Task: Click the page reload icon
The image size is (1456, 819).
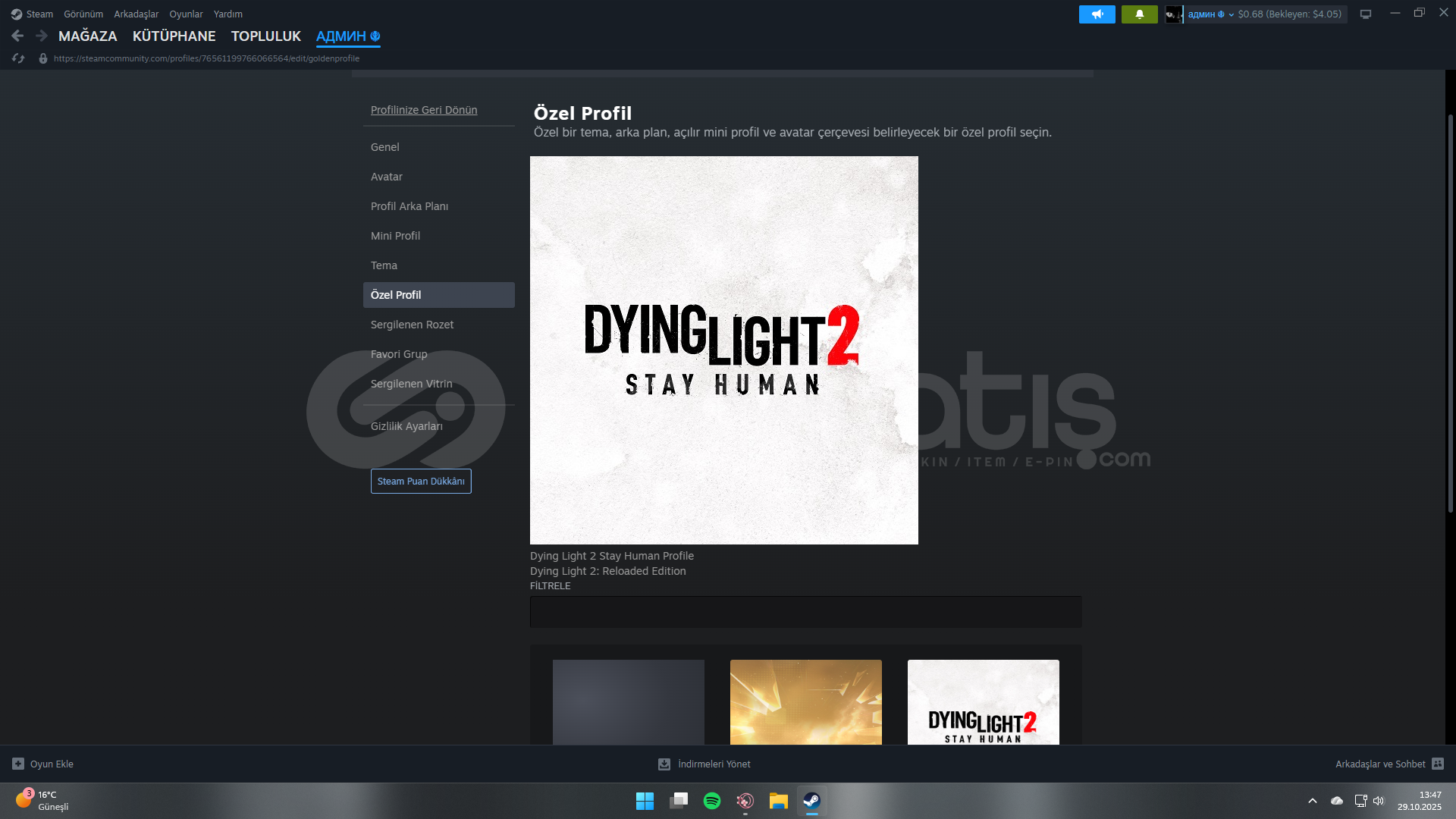Action: click(x=18, y=58)
